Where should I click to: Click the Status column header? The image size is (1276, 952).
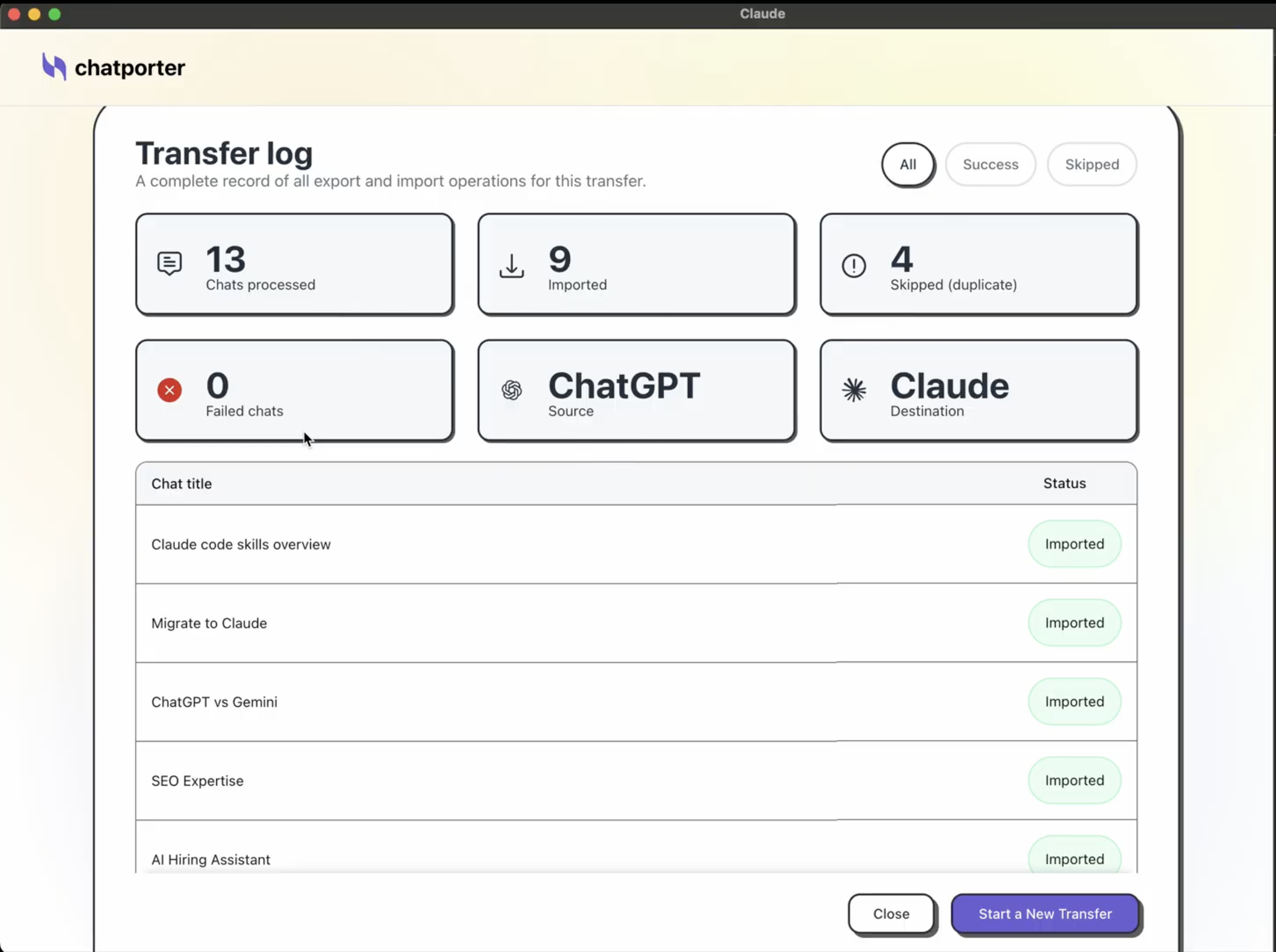click(1064, 484)
